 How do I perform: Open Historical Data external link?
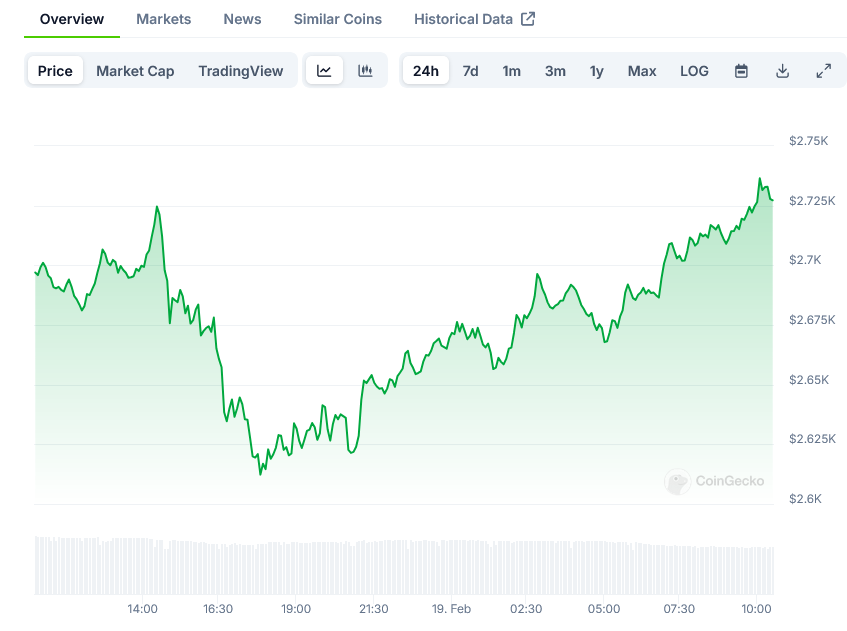pos(474,19)
